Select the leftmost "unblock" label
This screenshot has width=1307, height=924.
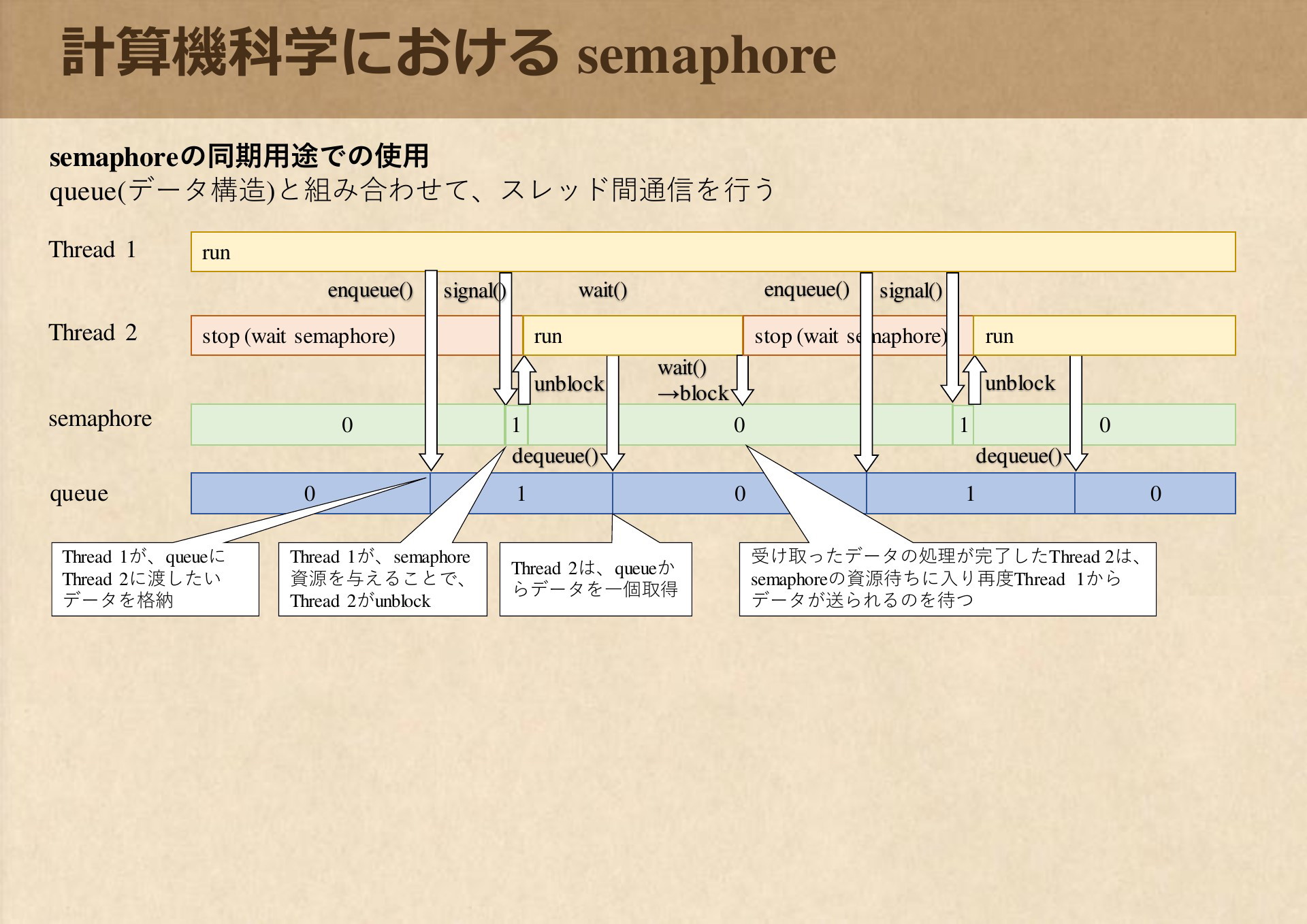click(569, 384)
